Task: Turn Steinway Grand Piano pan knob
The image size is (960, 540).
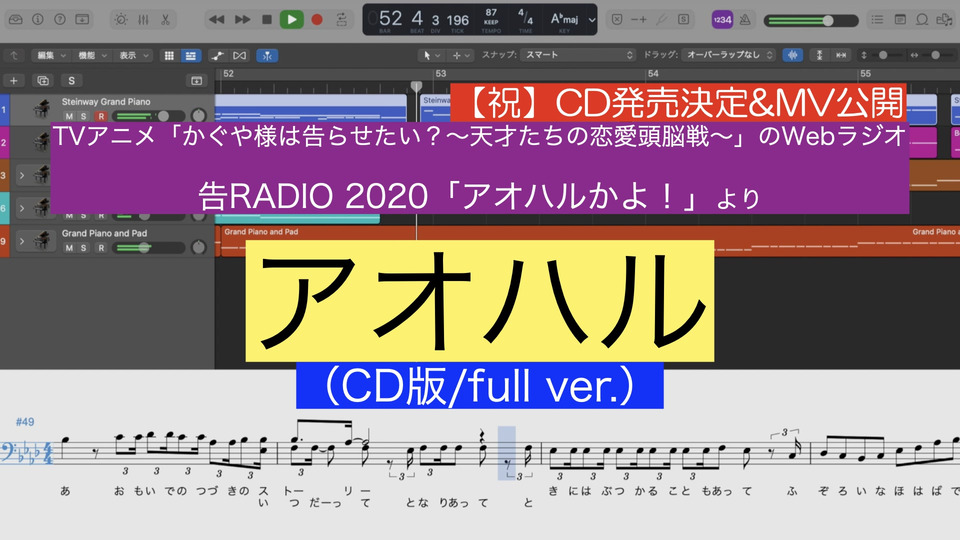Action: click(x=198, y=115)
